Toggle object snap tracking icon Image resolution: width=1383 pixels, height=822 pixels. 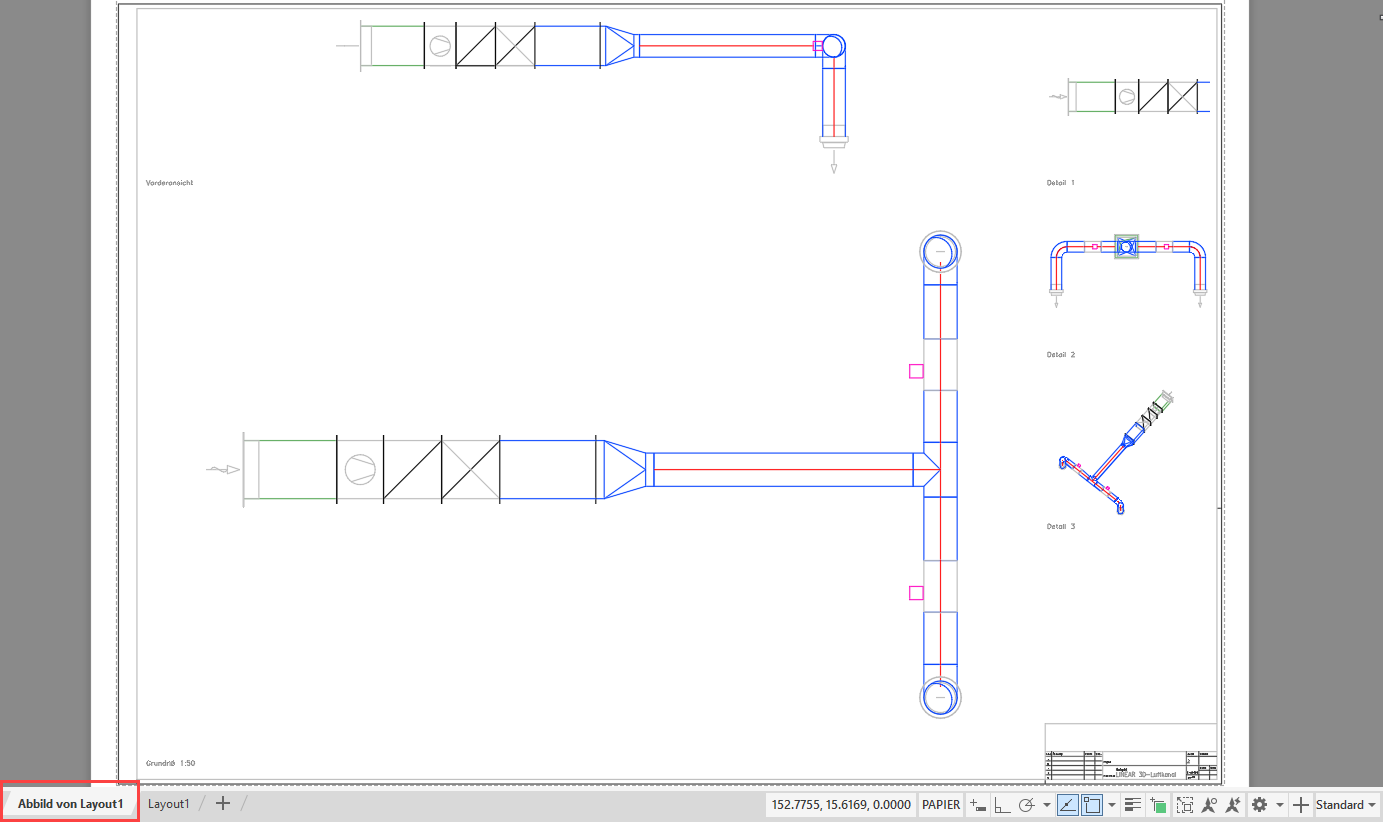coord(1068,804)
